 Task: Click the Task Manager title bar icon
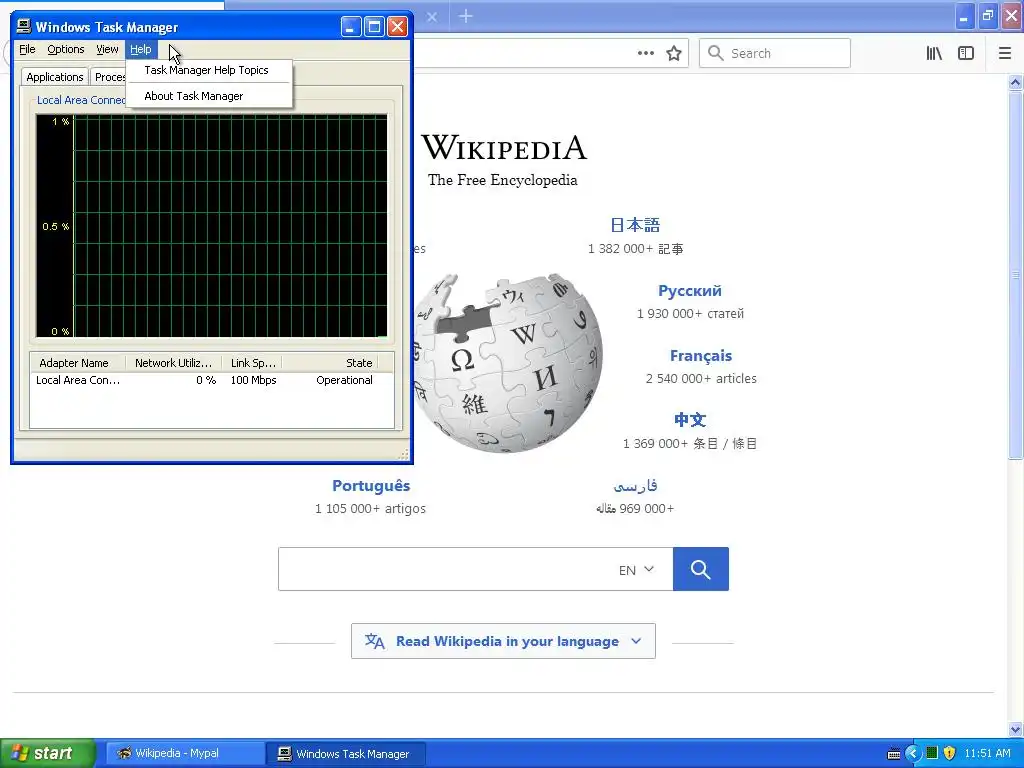click(x=24, y=26)
